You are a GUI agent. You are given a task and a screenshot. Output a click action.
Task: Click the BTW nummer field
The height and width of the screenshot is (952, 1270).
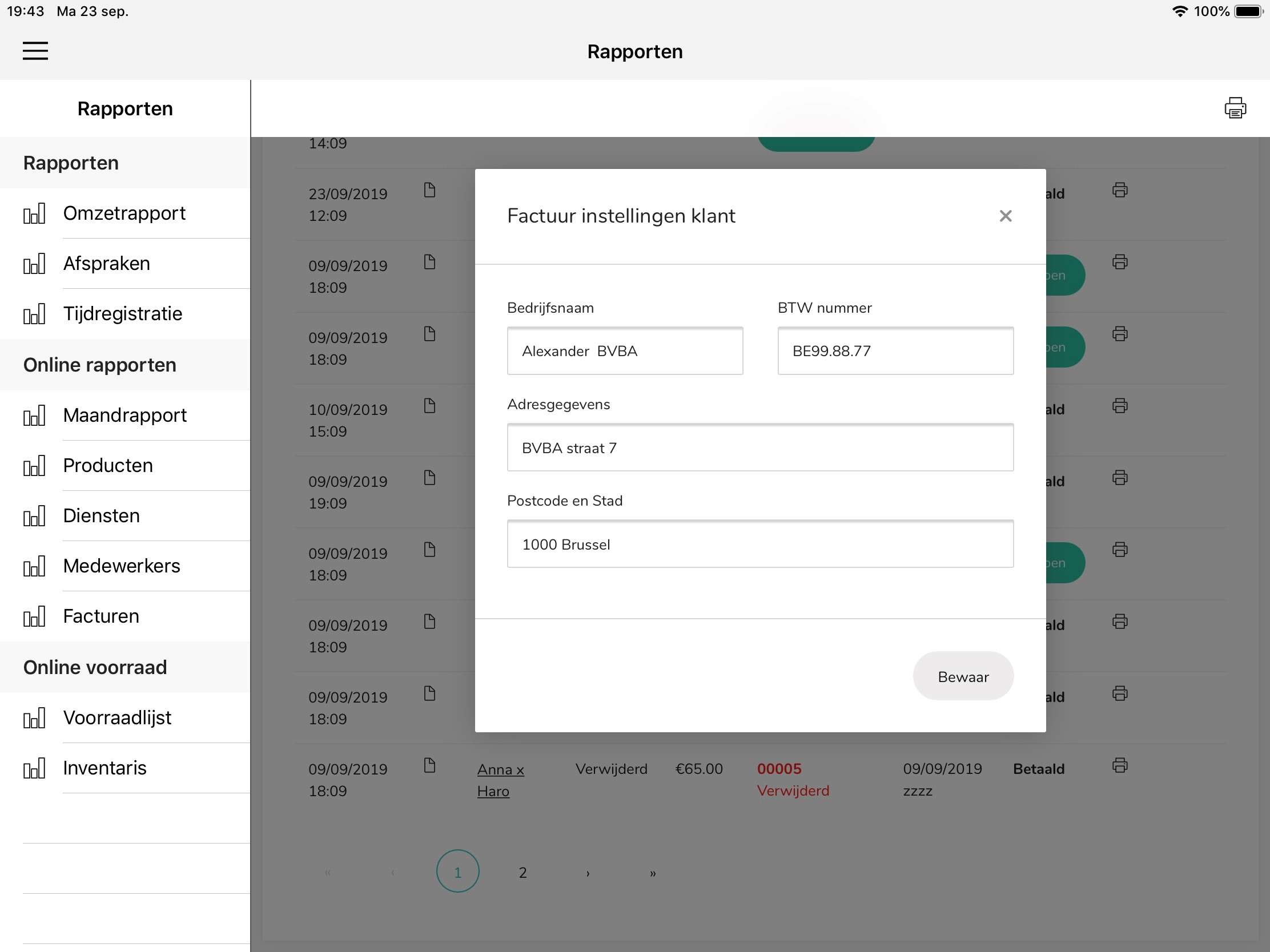pyautogui.click(x=895, y=351)
